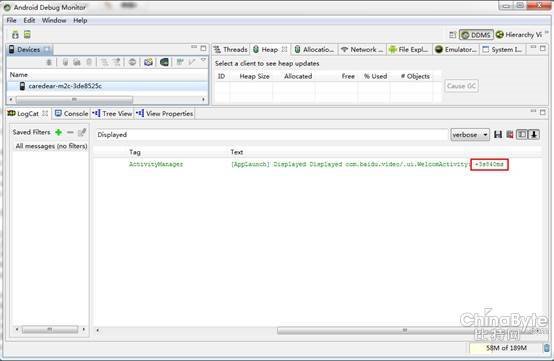Image resolution: width=554 pixels, height=361 pixels.
Task: Toggle display of saved filters view
Action: [x=521, y=135]
